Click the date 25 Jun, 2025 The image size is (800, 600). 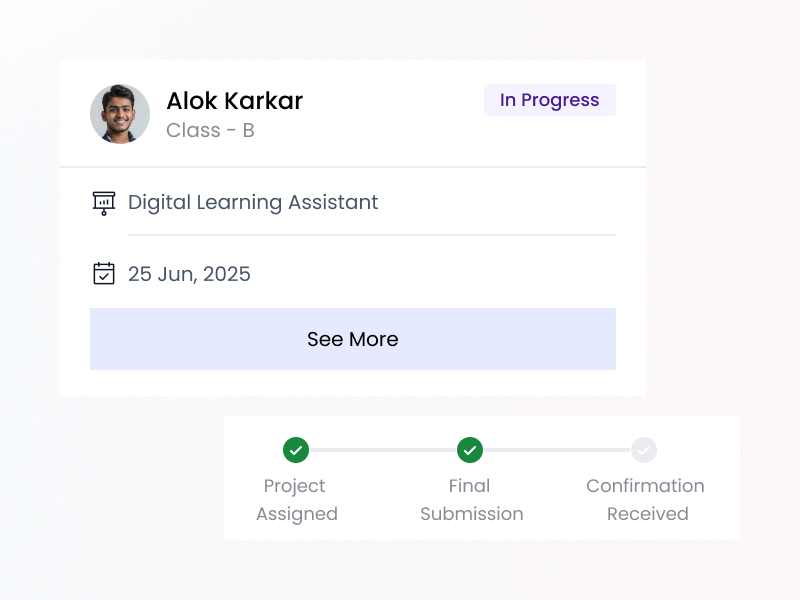coord(189,273)
